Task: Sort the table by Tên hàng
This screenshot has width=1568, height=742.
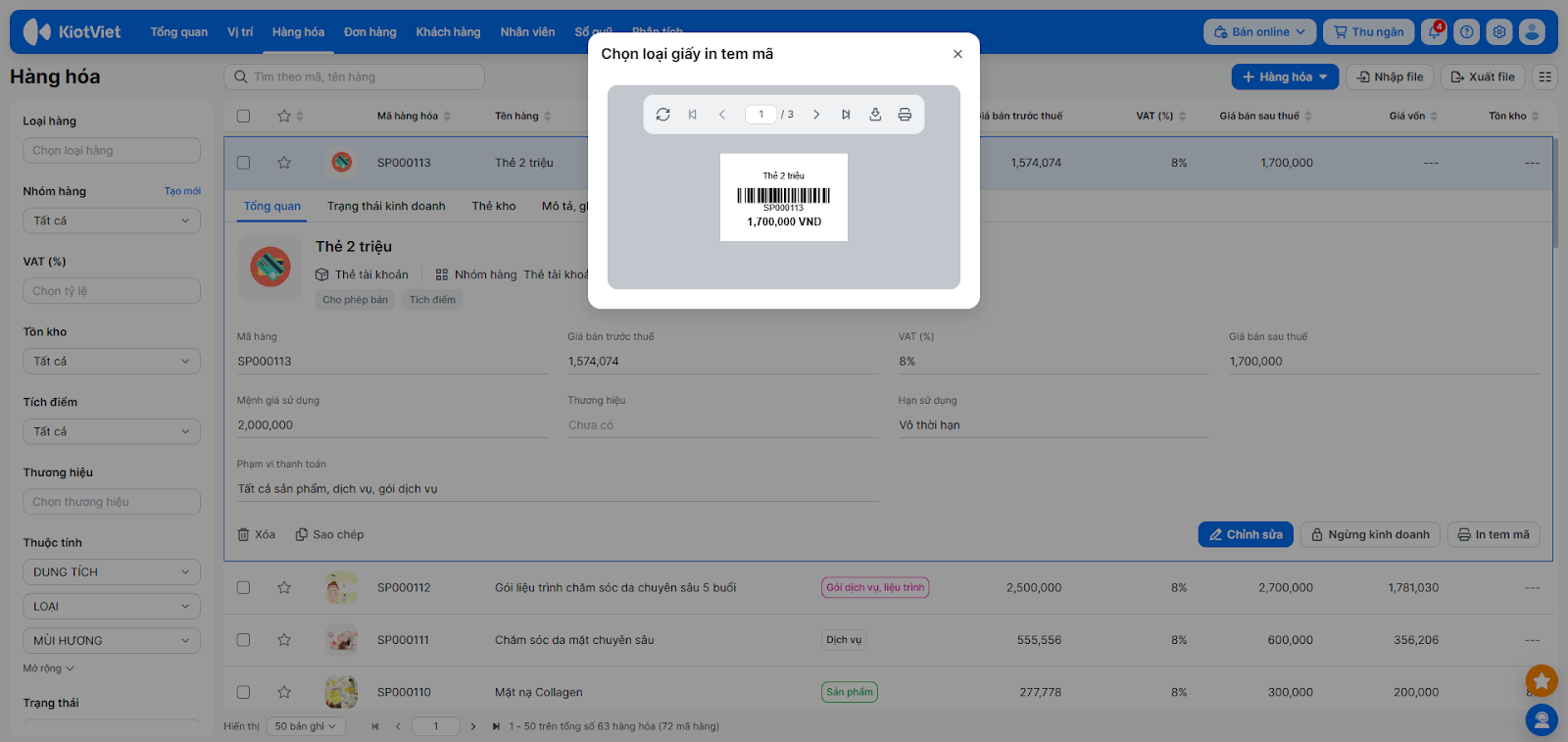Action: tap(522, 116)
